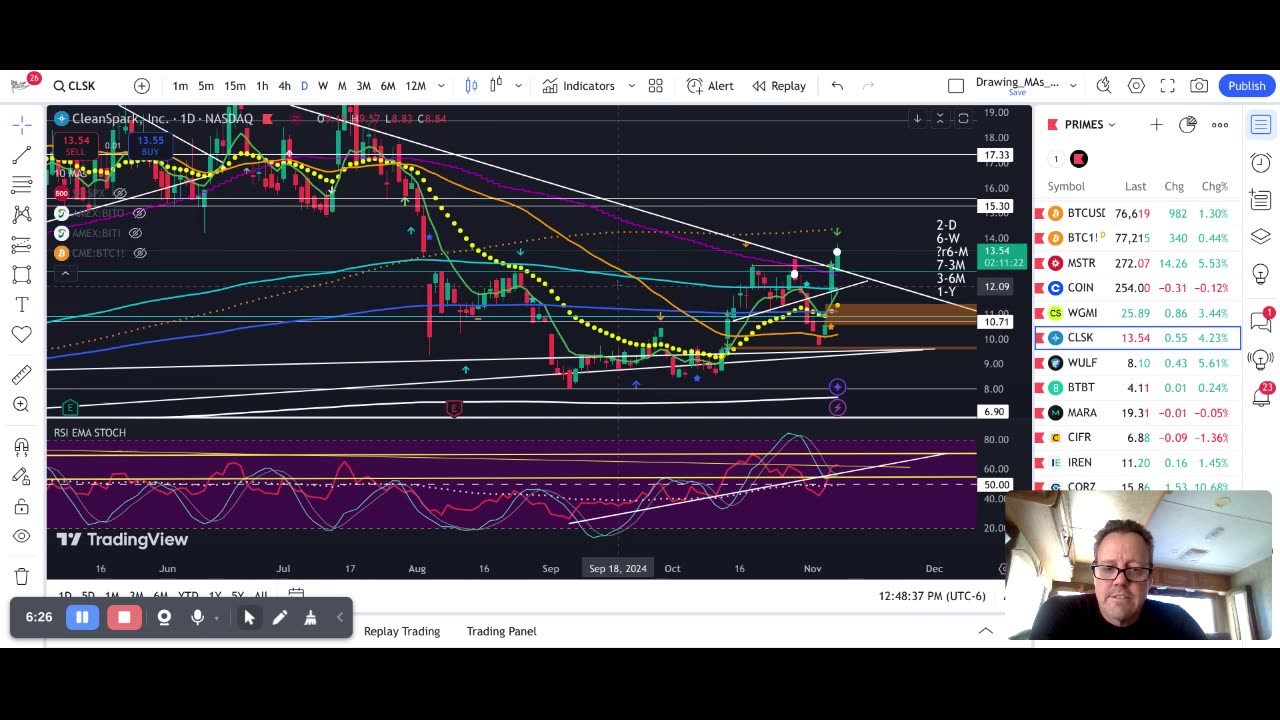Toggle visibility of CME:BTC1! overlay
1280x720 pixels.
(140, 253)
